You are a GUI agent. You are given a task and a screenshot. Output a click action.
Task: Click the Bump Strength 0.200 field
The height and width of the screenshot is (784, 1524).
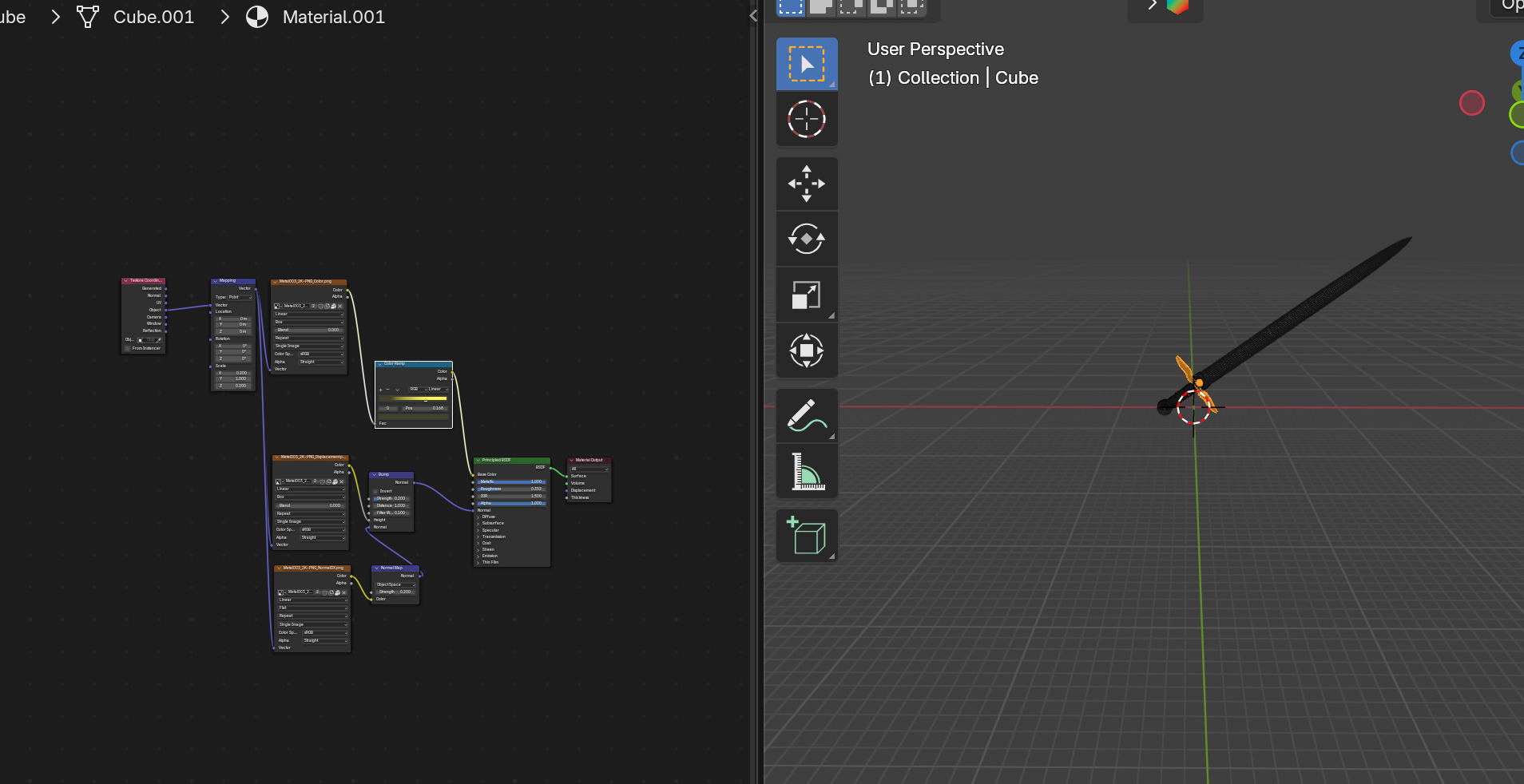pos(391,498)
